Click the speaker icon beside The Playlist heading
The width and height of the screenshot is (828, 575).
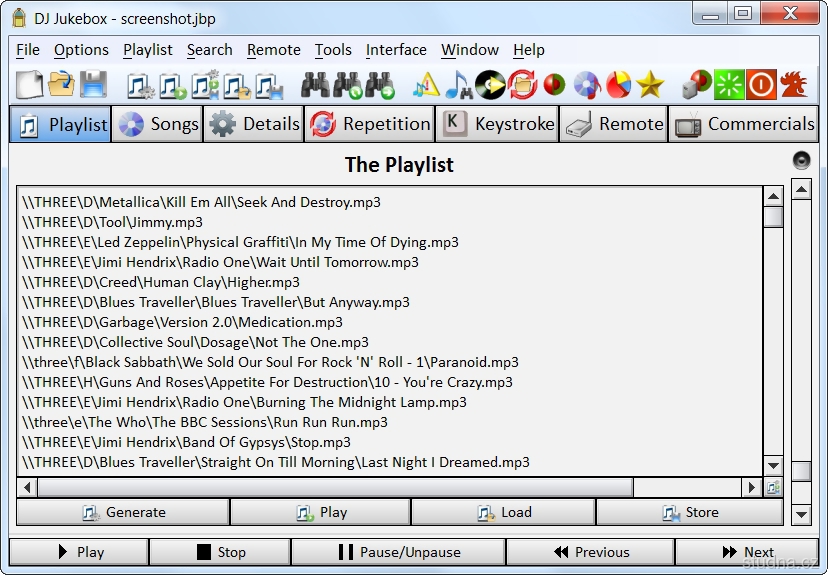click(801, 160)
